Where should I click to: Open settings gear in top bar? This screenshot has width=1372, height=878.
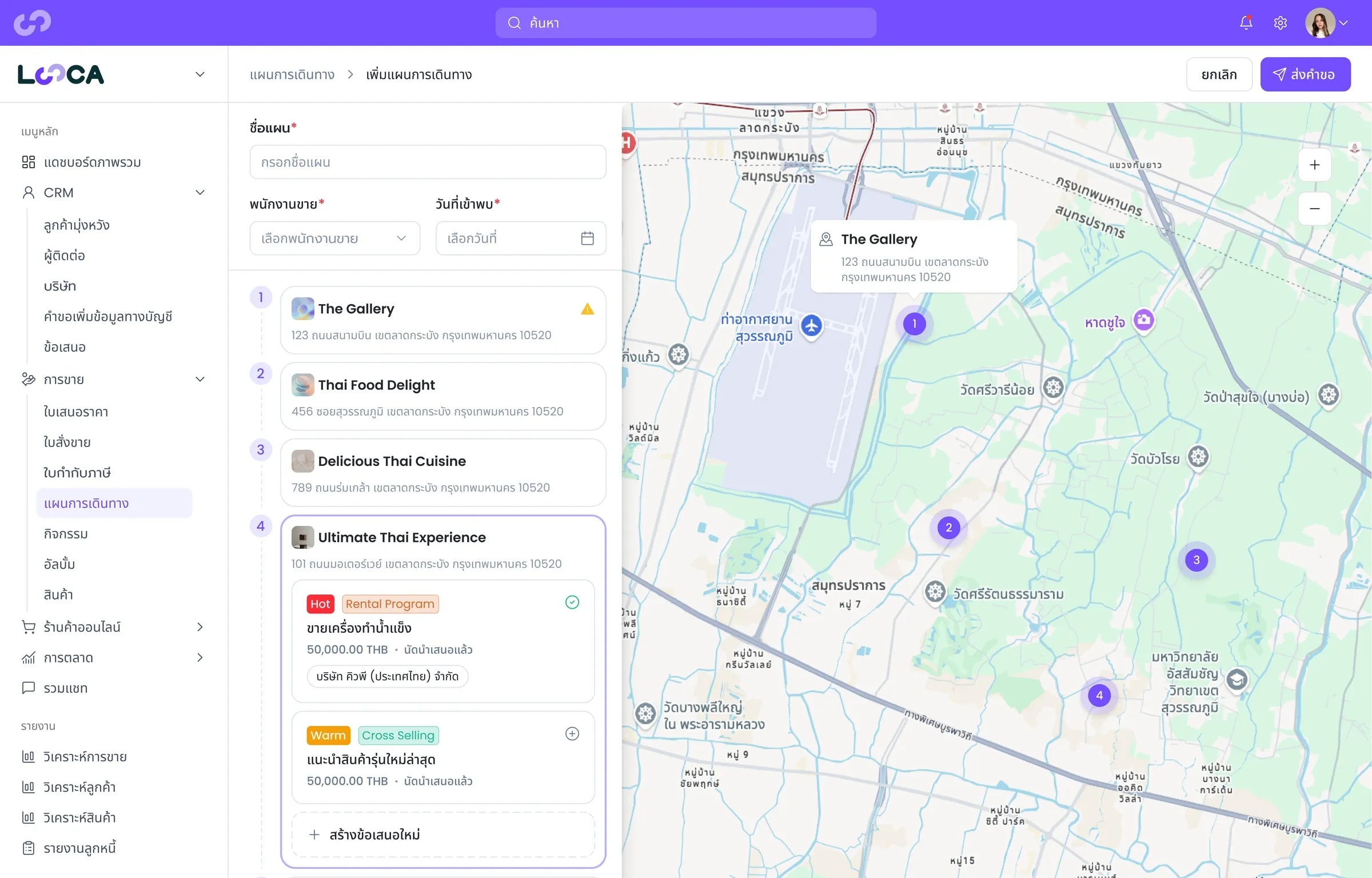point(1281,23)
